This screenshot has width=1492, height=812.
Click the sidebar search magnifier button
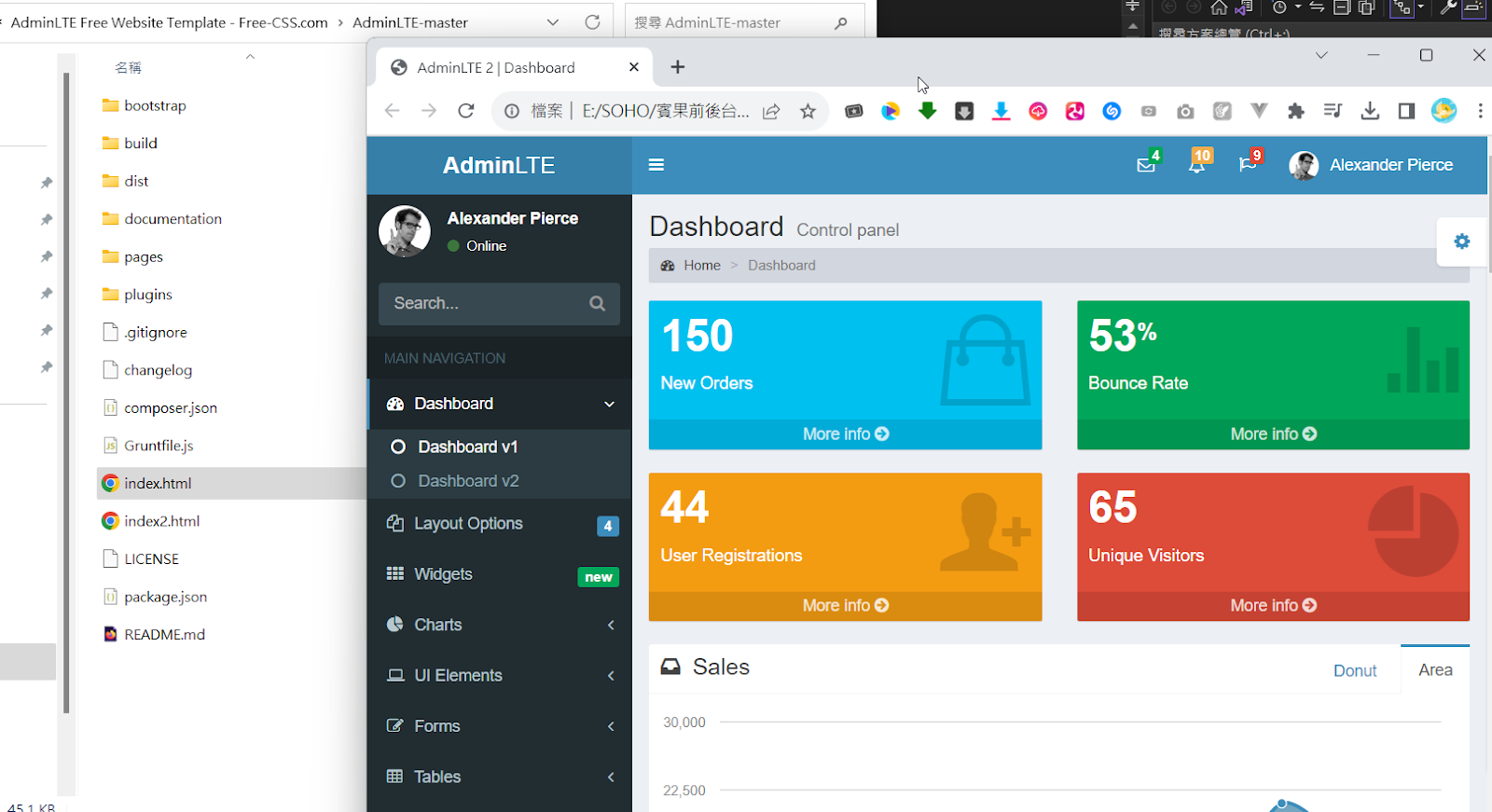pos(598,304)
